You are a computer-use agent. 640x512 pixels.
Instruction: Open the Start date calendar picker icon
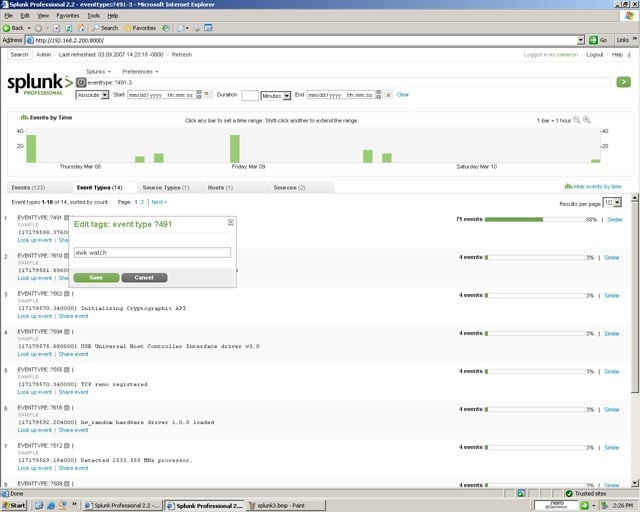pos(207,94)
